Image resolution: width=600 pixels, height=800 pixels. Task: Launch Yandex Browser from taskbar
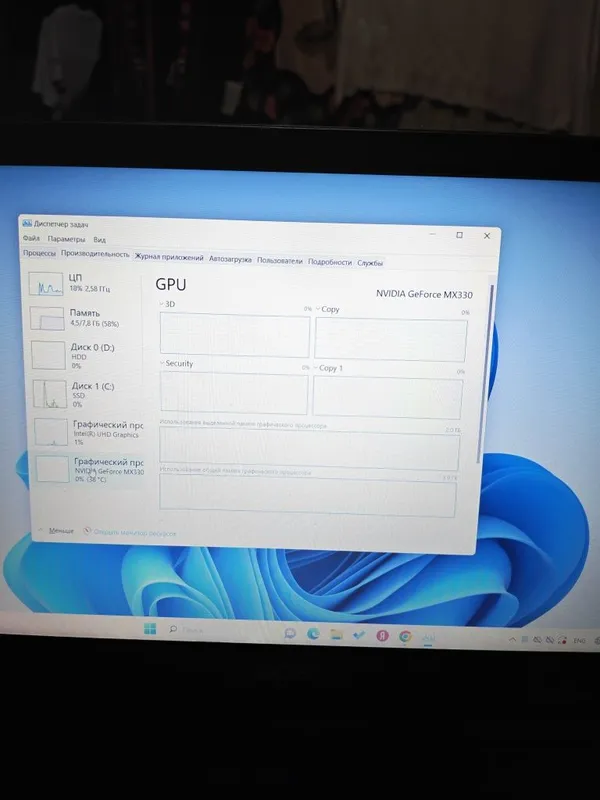(382, 636)
